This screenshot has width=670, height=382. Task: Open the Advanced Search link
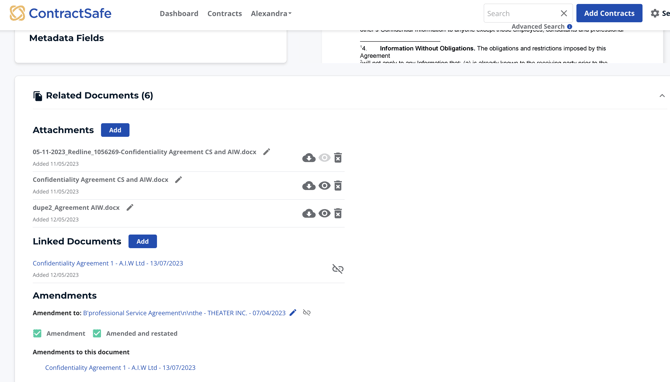coord(538,26)
